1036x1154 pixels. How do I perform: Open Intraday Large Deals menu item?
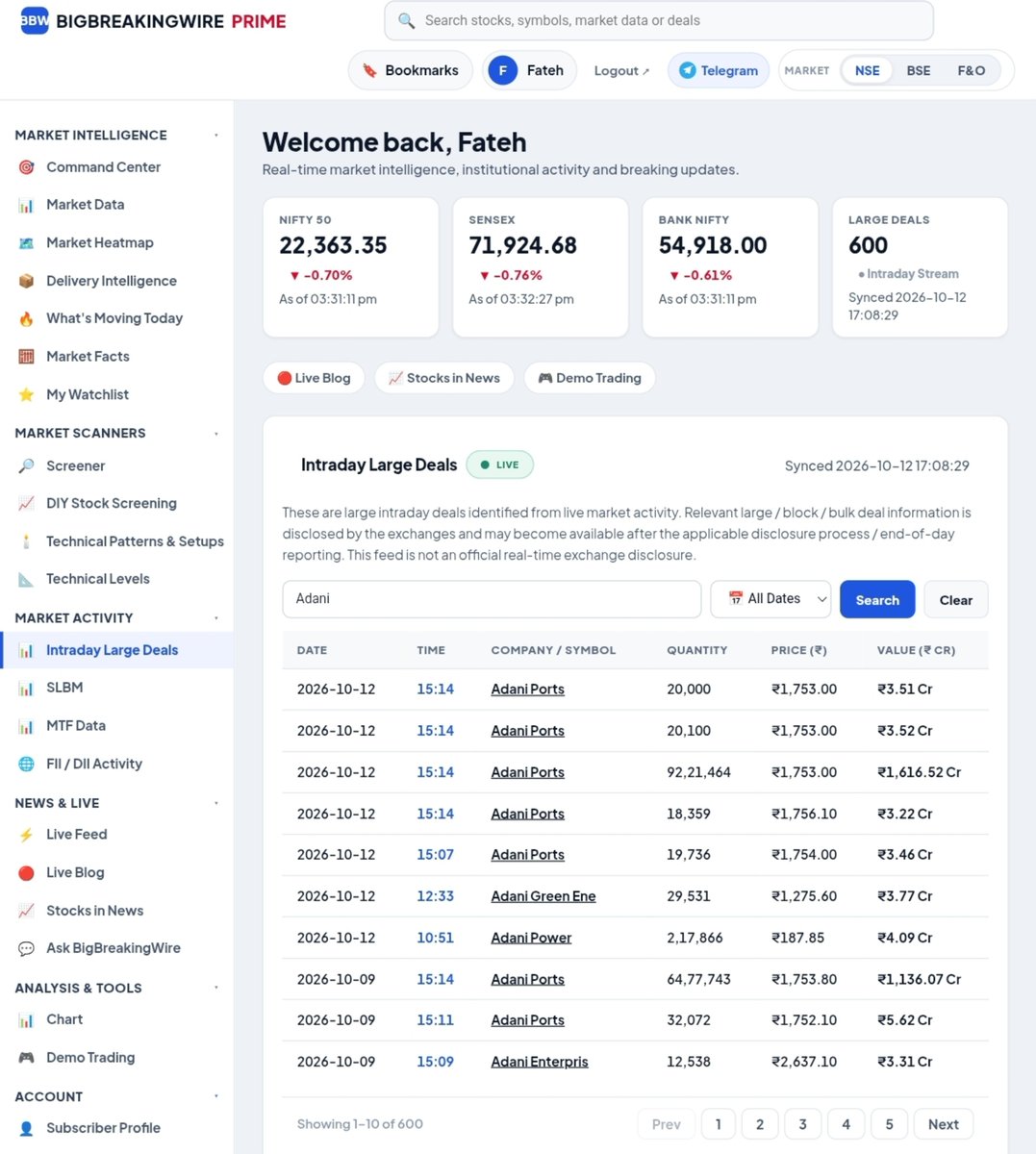point(116,650)
